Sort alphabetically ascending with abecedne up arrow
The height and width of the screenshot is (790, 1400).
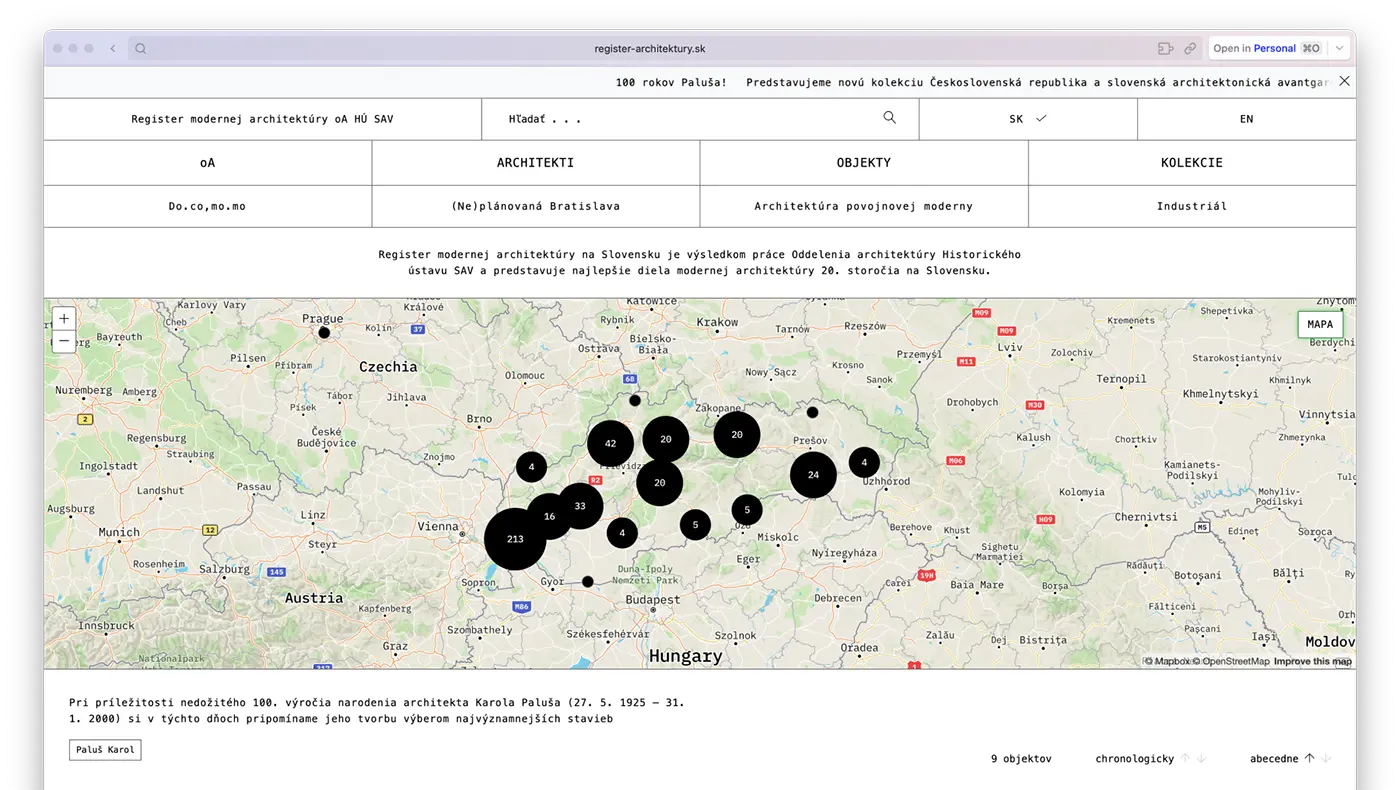[1309, 759]
